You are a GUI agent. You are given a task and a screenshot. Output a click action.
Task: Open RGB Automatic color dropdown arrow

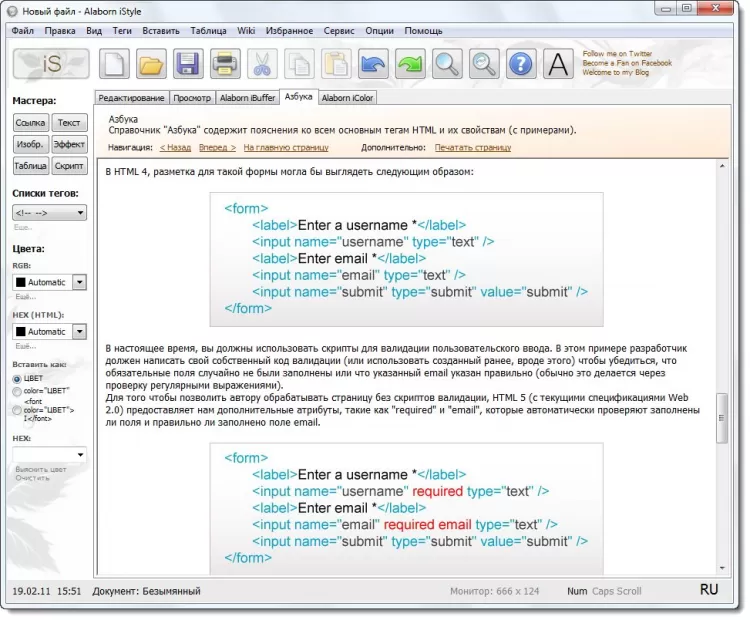click(80, 282)
